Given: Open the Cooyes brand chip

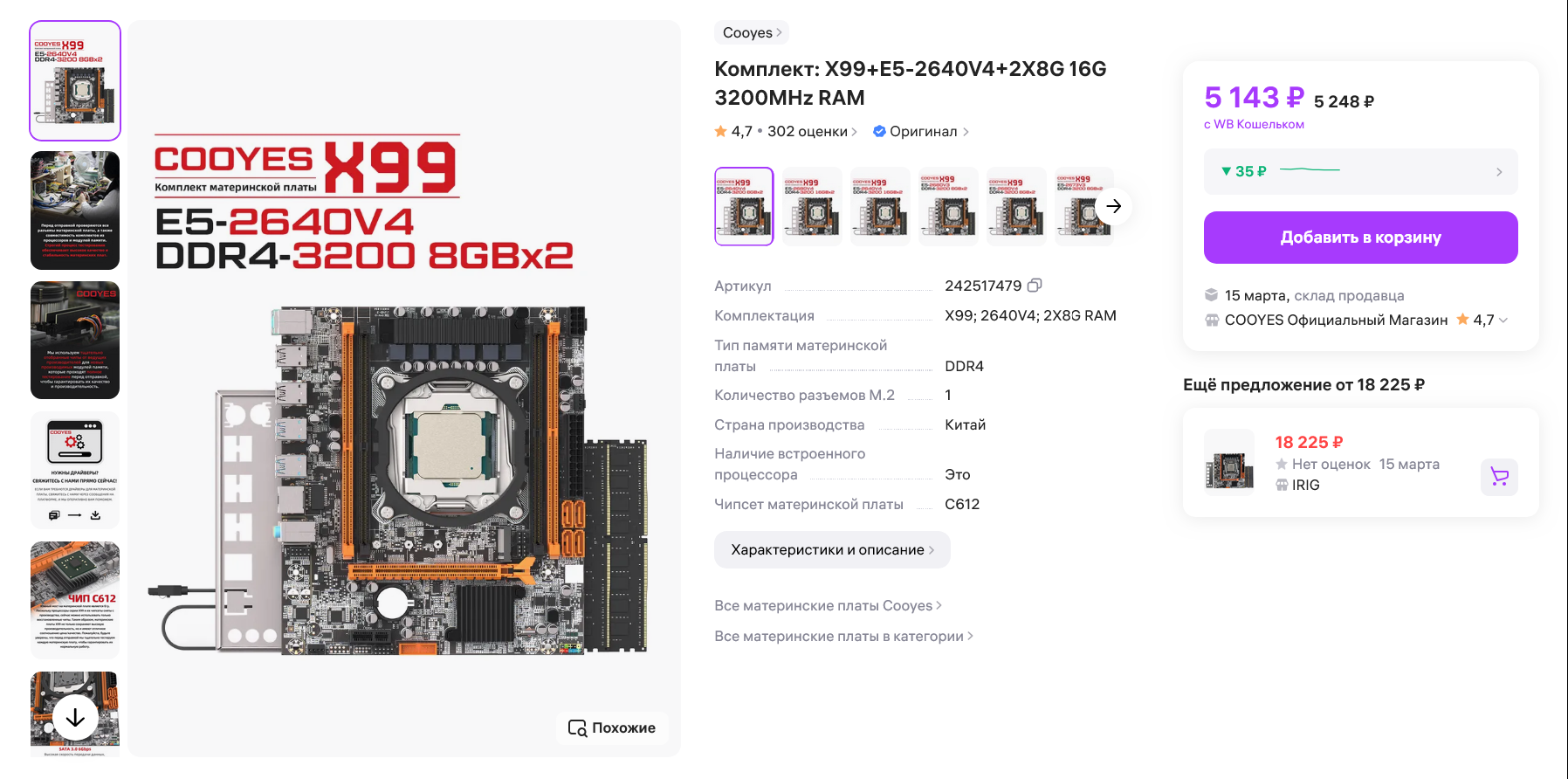Looking at the screenshot, I should click(x=752, y=32).
